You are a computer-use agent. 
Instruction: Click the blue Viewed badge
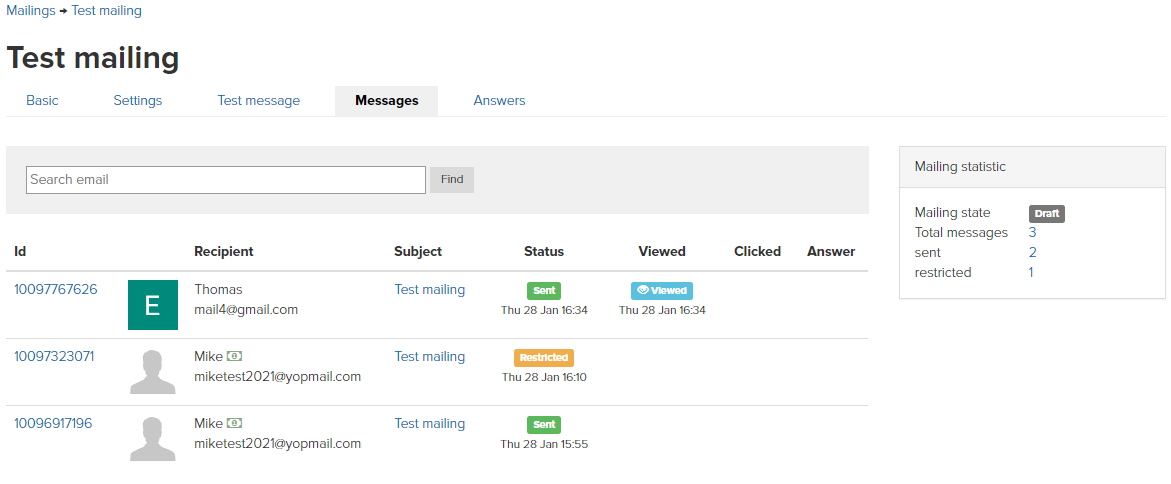662,290
